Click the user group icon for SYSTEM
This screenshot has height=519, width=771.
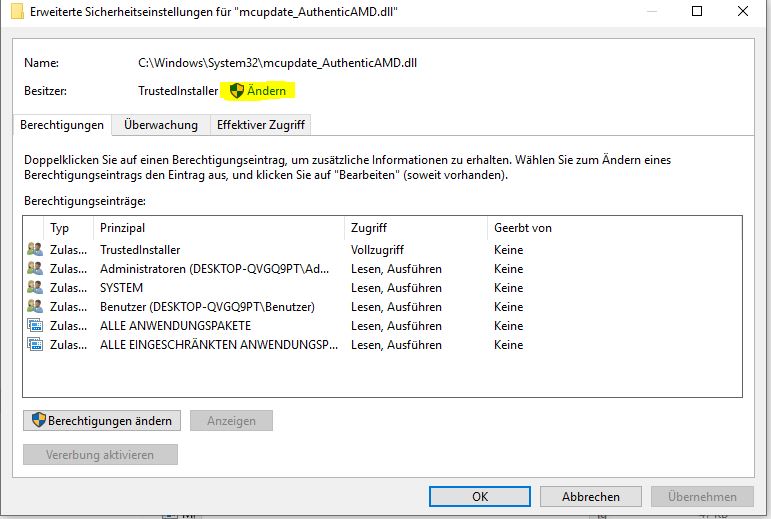tap(35, 287)
